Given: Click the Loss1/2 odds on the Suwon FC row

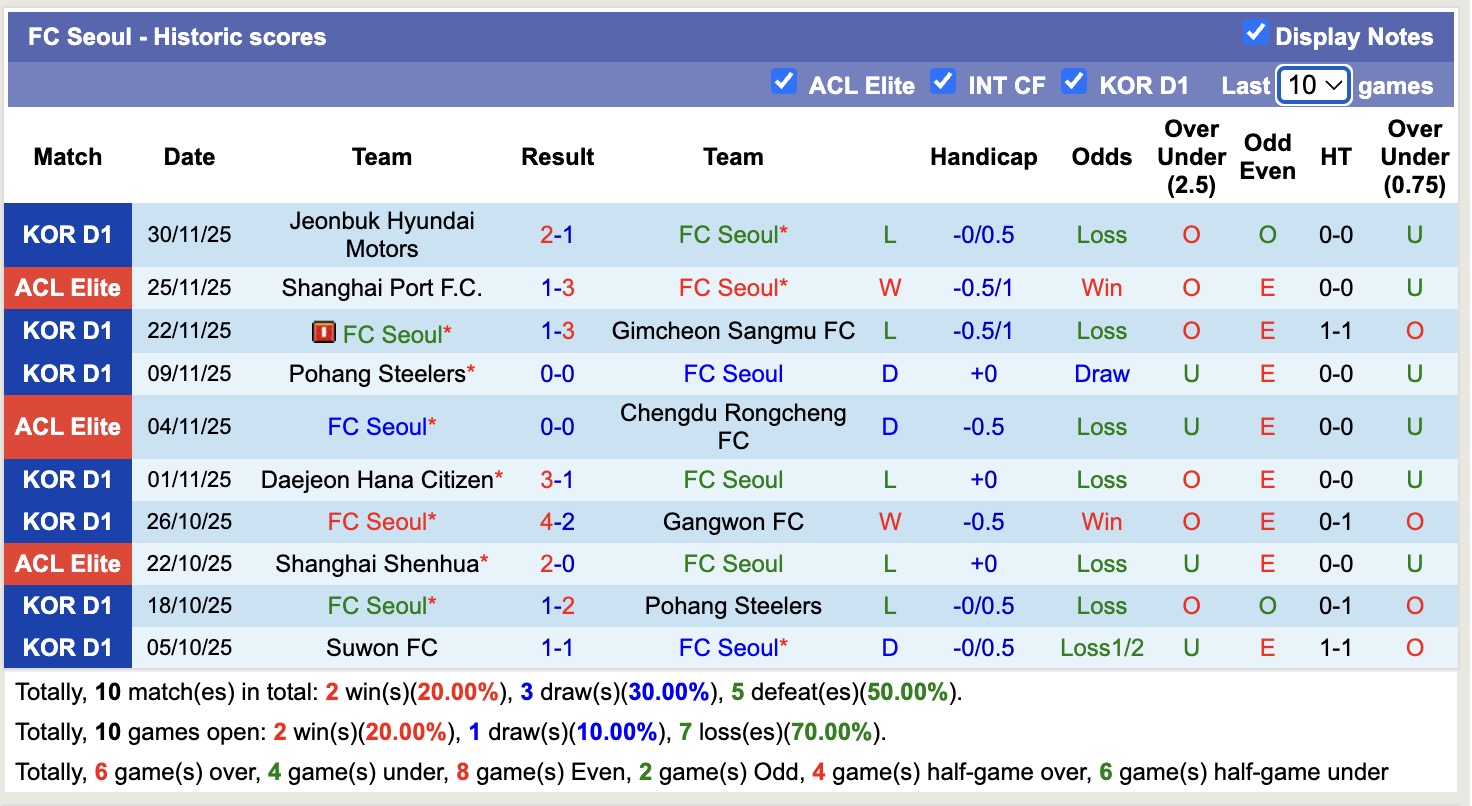Looking at the screenshot, I should point(1101,647).
